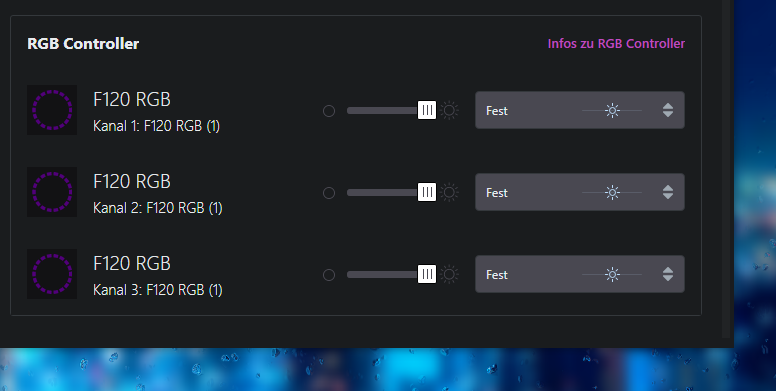The height and width of the screenshot is (391, 776).
Task: Select the Kanal 2 fan ring thumbnail
Action: (52, 192)
